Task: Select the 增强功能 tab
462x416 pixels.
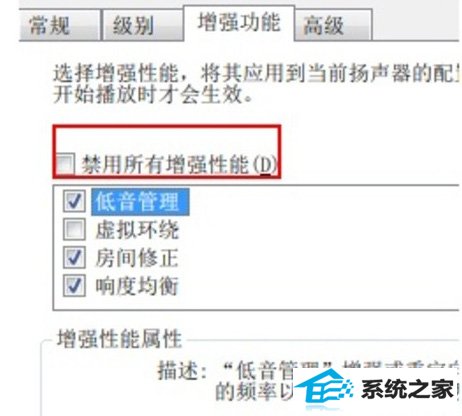Action: [x=239, y=23]
